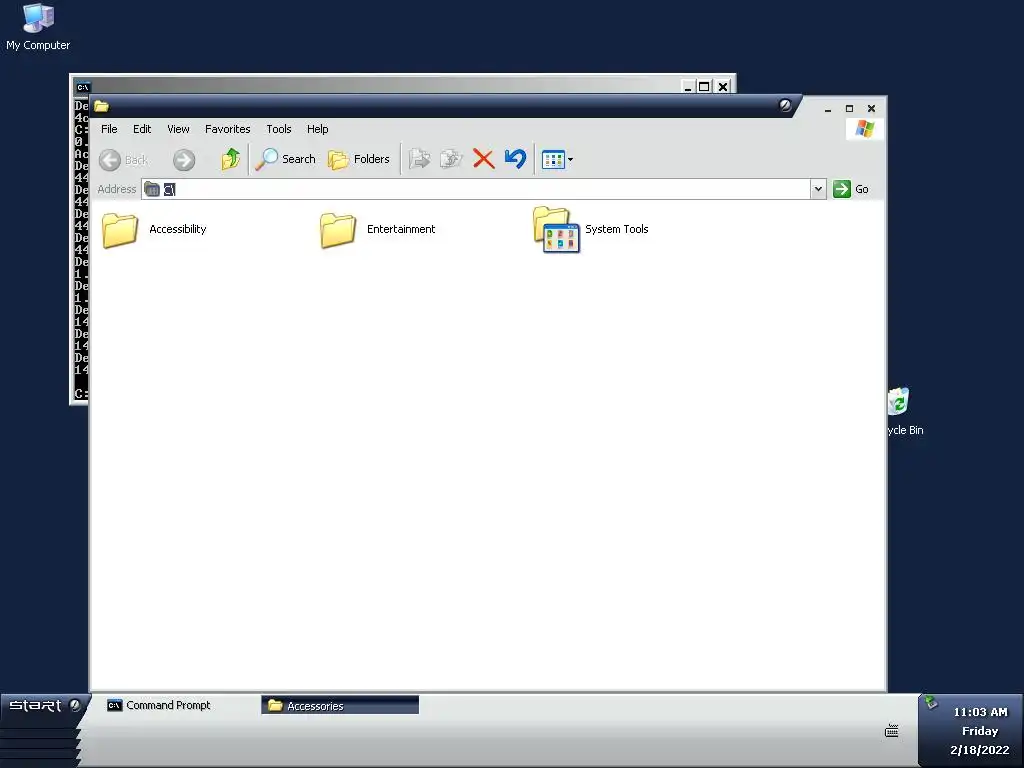Close the Accessories explorer window
Screen dimensions: 1024x768
[871, 109]
